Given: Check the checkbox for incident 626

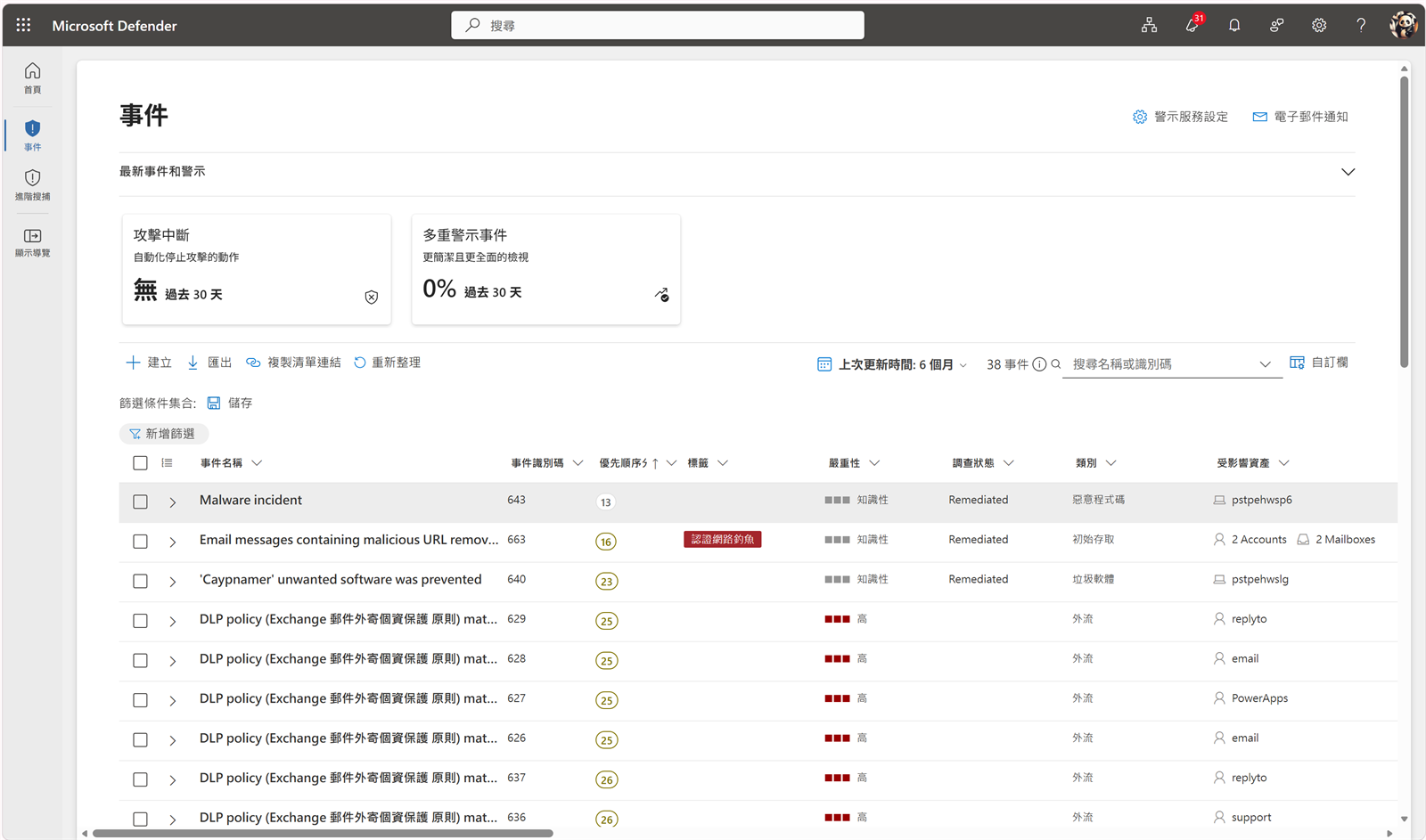Looking at the screenshot, I should coord(140,740).
